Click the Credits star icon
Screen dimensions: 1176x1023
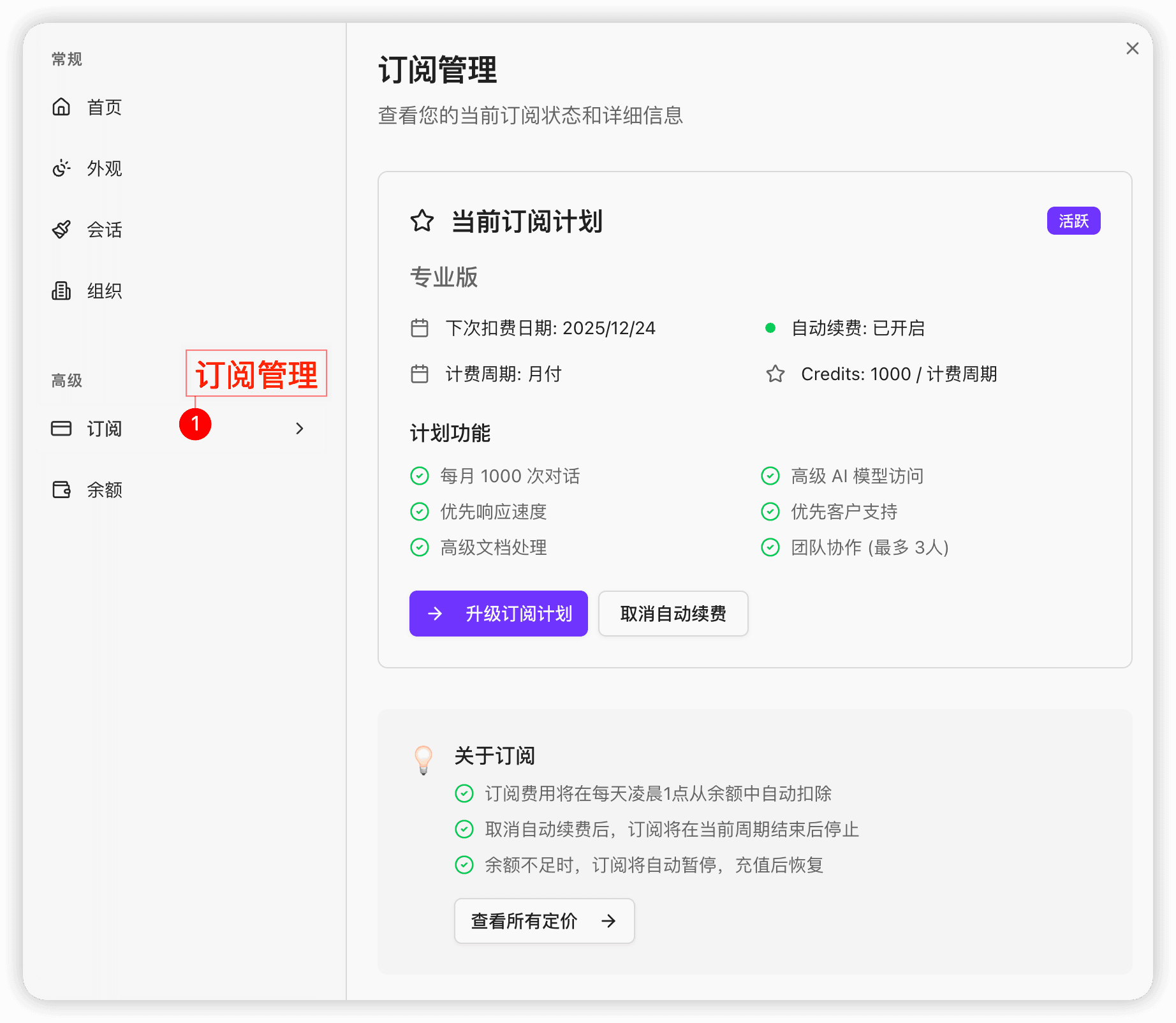(x=775, y=374)
